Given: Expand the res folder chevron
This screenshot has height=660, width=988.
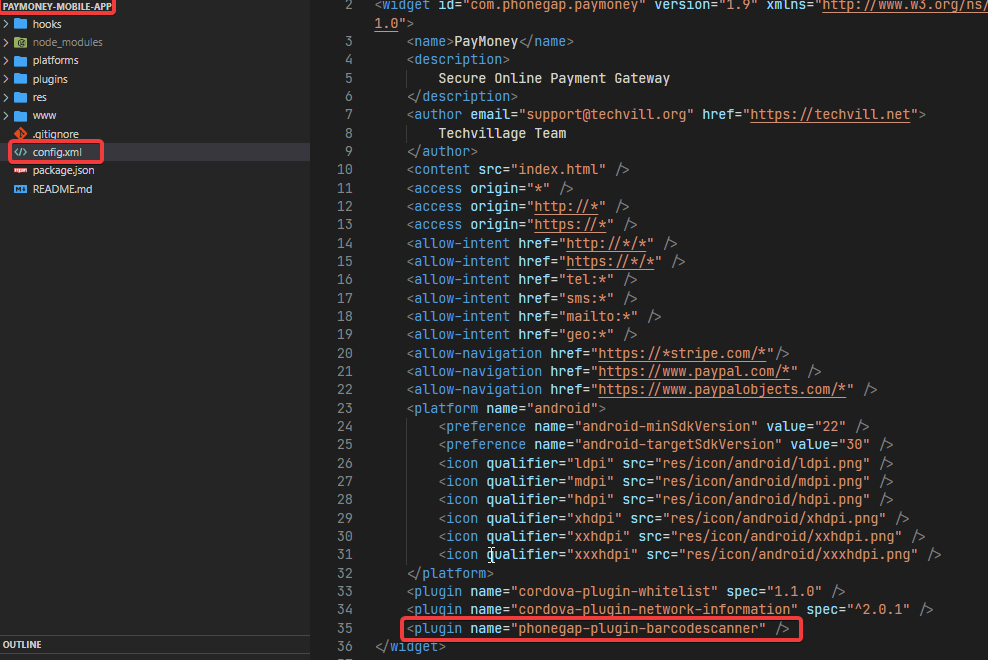Looking at the screenshot, I should pyautogui.click(x=7, y=97).
